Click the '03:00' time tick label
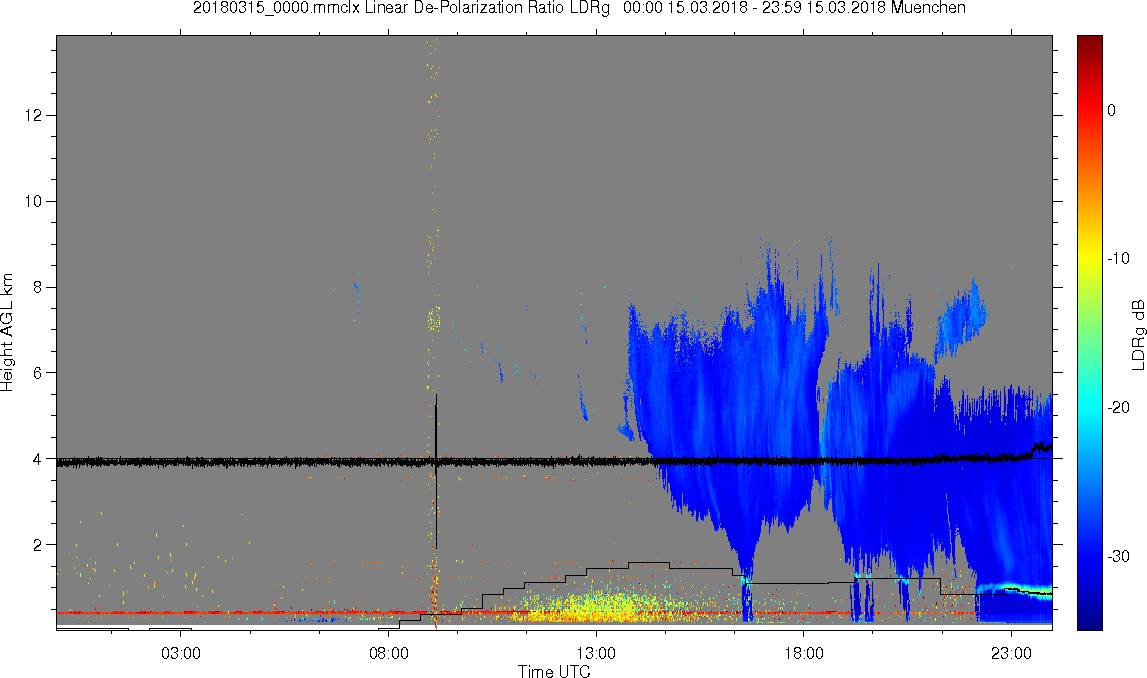 tap(181, 653)
